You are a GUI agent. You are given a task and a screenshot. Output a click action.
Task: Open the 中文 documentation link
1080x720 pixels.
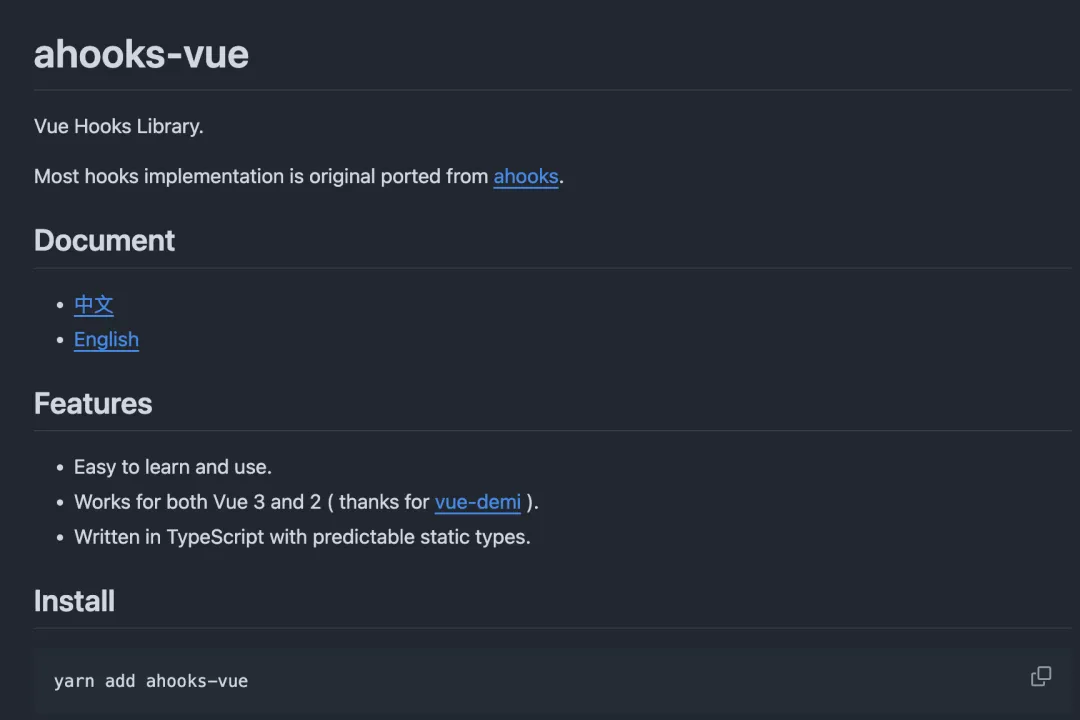tap(93, 305)
